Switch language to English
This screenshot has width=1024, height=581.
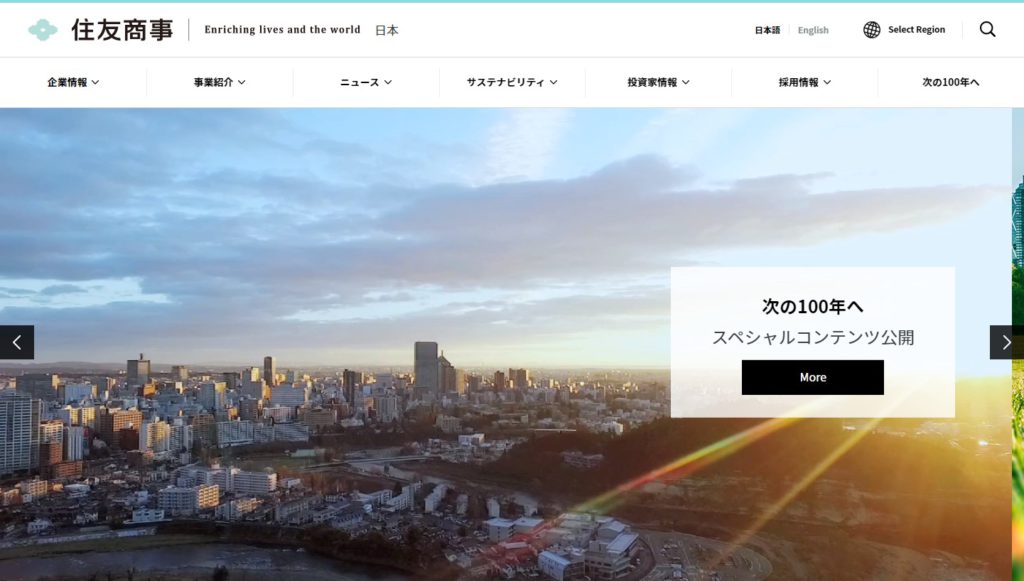[x=813, y=30]
